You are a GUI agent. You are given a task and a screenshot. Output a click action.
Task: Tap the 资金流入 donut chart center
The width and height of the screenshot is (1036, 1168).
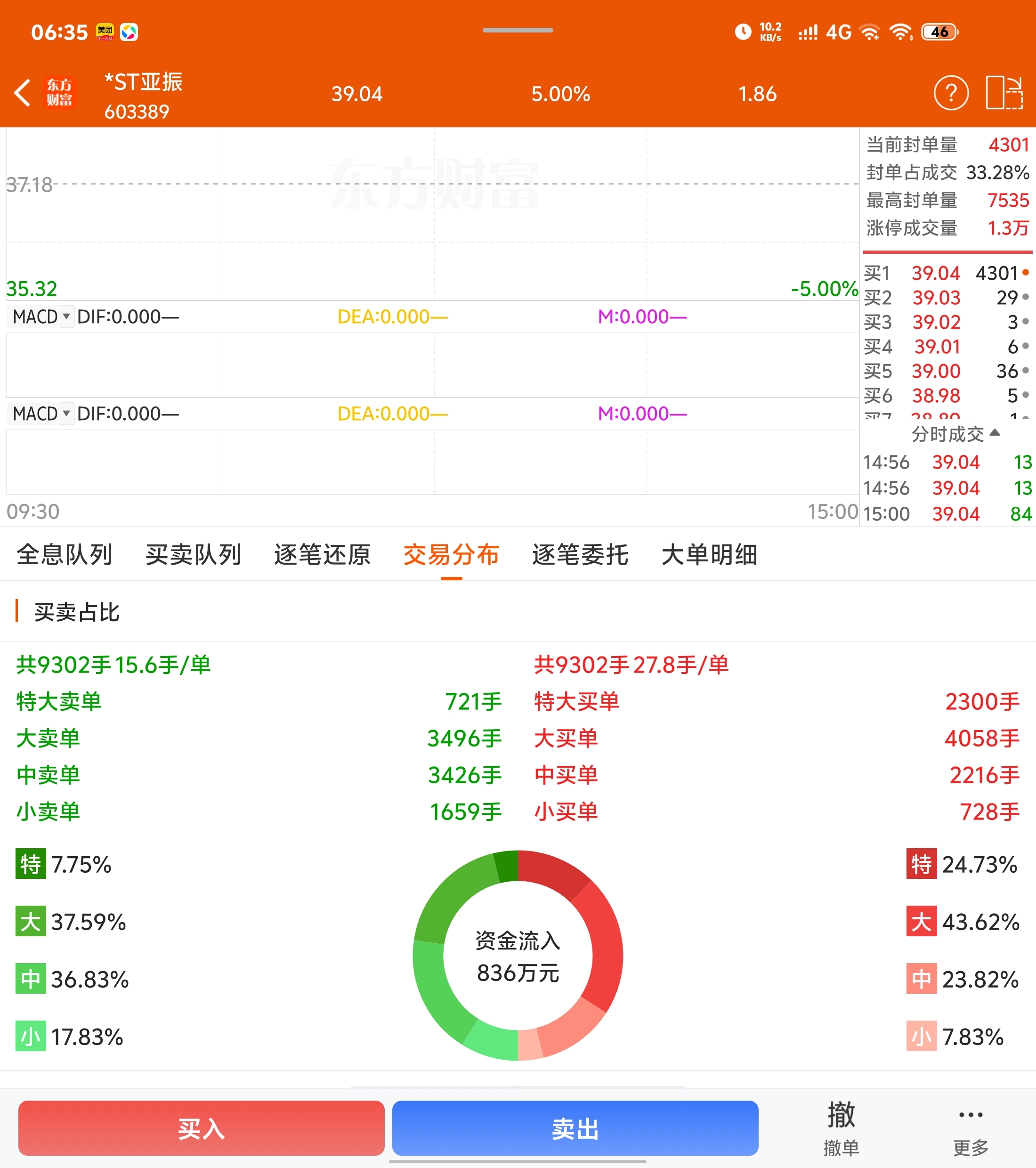click(x=518, y=957)
